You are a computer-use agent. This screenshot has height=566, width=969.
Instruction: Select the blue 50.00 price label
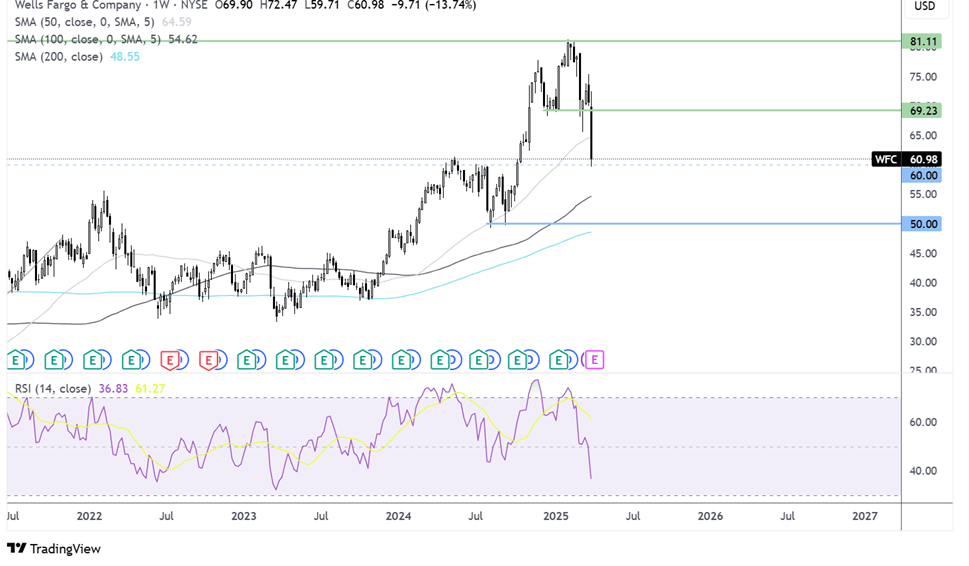921,224
